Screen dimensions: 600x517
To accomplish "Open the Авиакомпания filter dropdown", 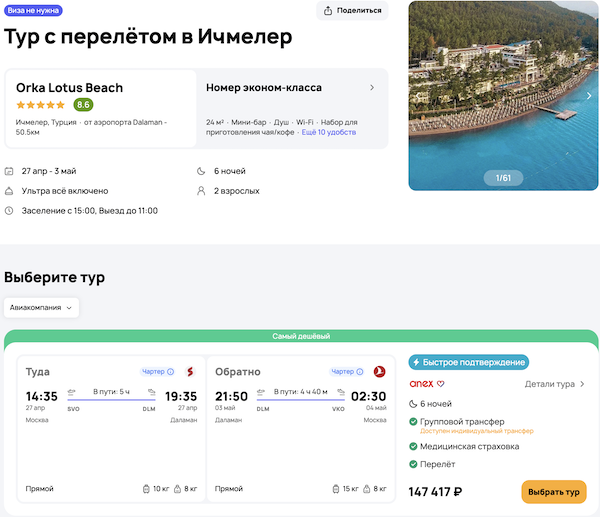I will pos(42,308).
